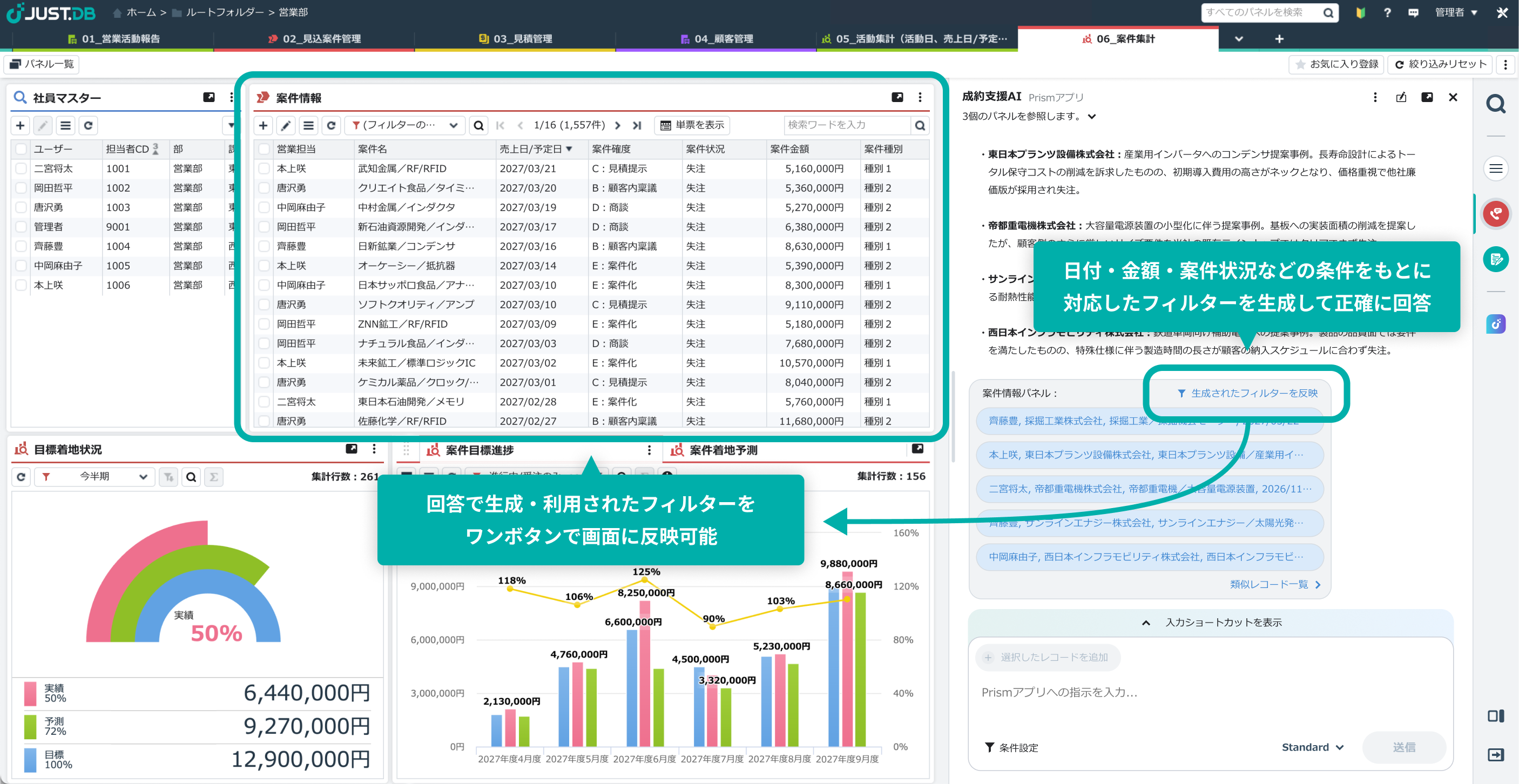
Task: Switch to 02_見込案件管理 tab
Action: tap(314, 39)
